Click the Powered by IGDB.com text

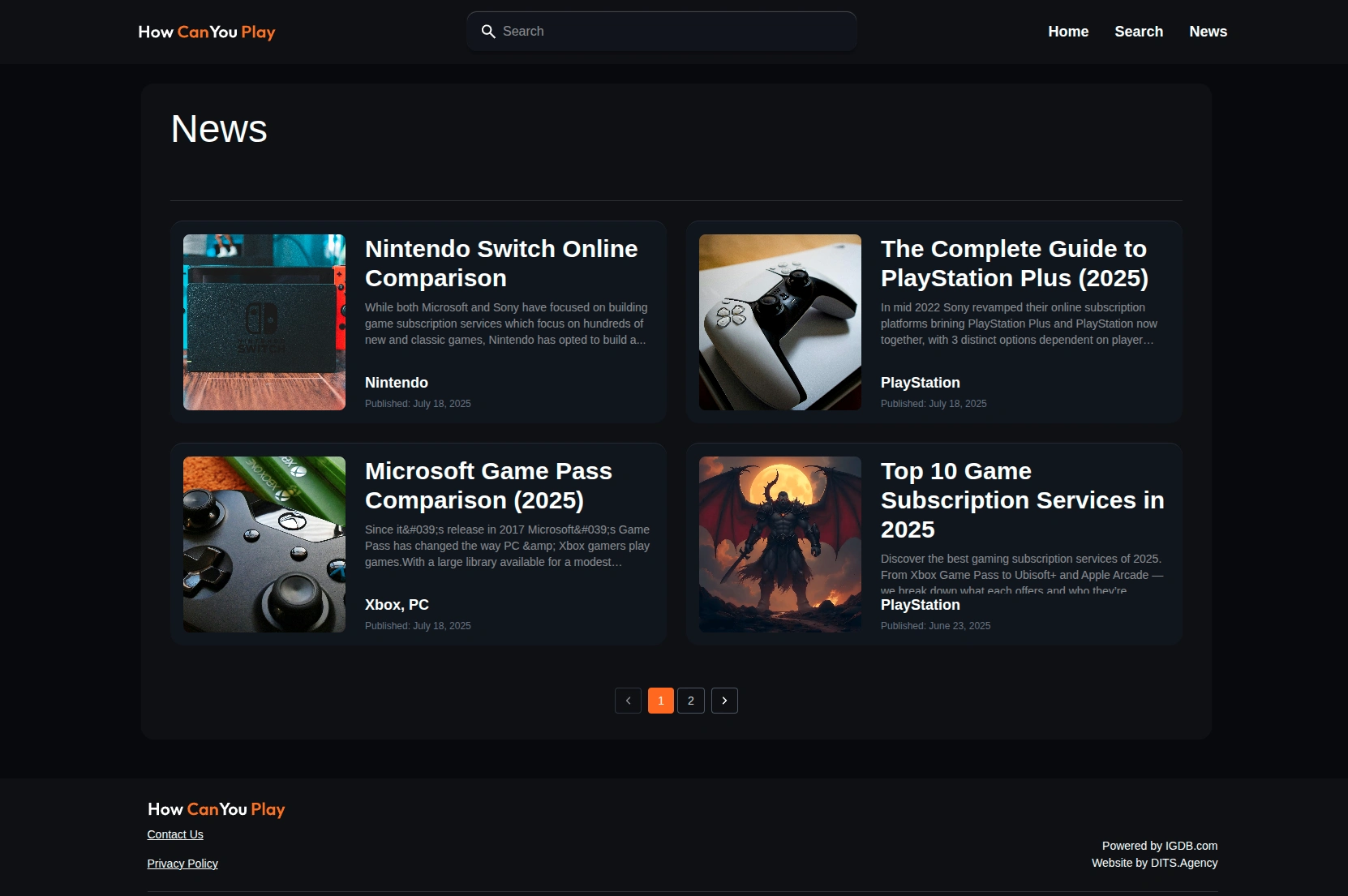(x=1160, y=846)
